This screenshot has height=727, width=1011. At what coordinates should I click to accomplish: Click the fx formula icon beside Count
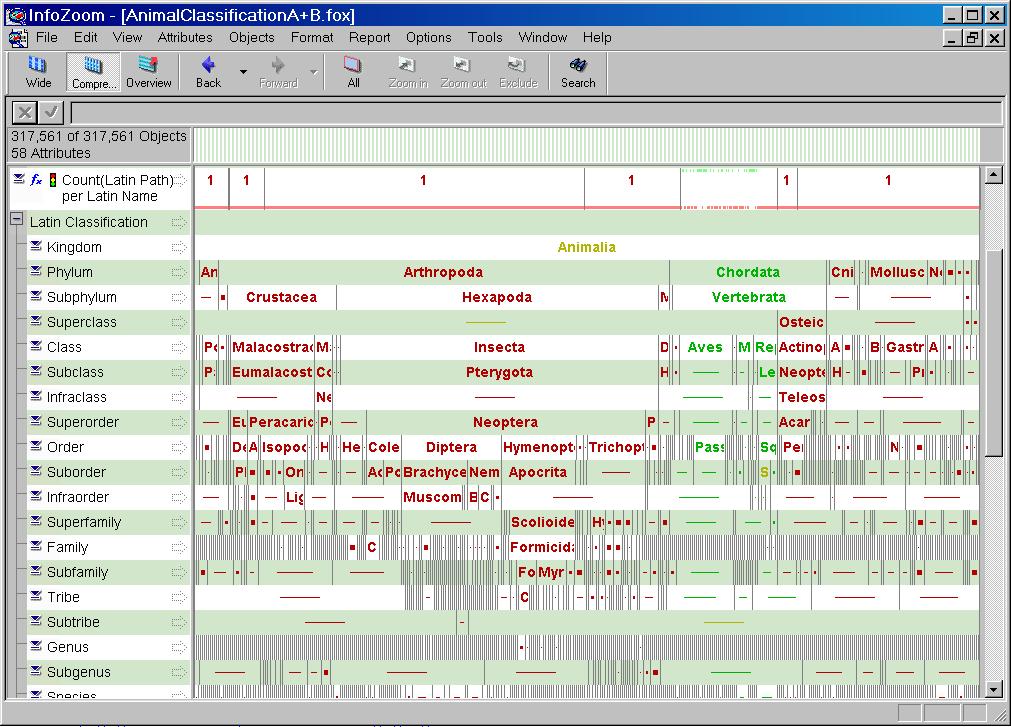click(x=36, y=180)
